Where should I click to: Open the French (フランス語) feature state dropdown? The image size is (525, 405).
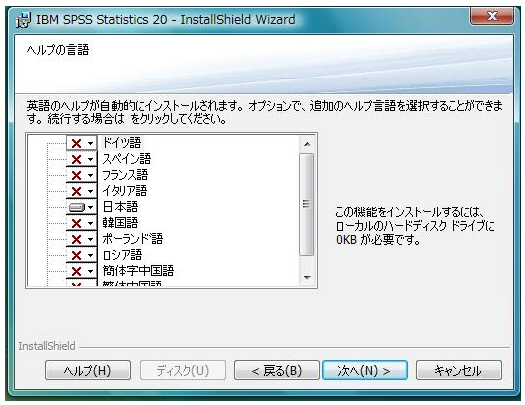pyautogui.click(x=81, y=175)
